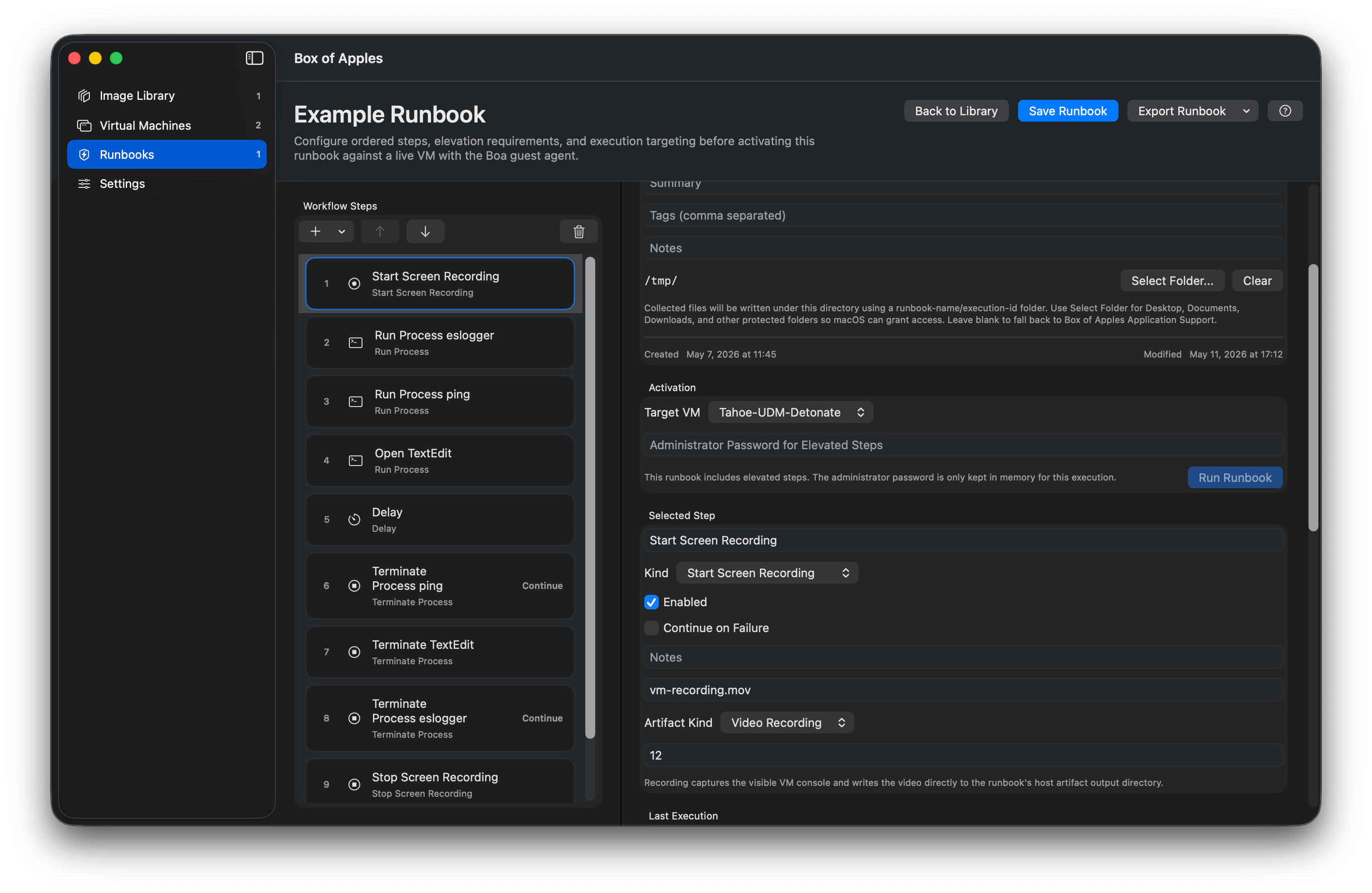Click terminal icon on Run Process ping step

click(356, 401)
